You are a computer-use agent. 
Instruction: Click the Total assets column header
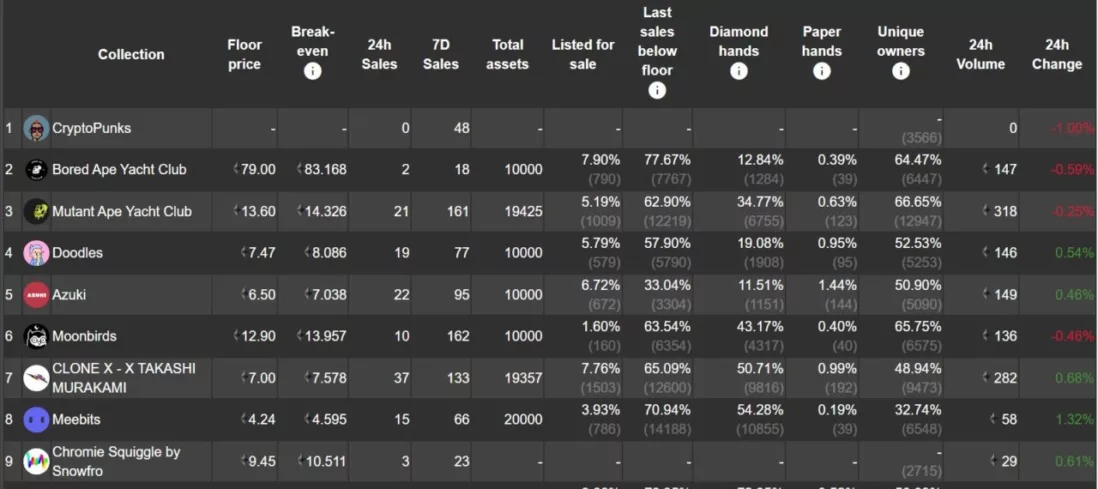508,55
